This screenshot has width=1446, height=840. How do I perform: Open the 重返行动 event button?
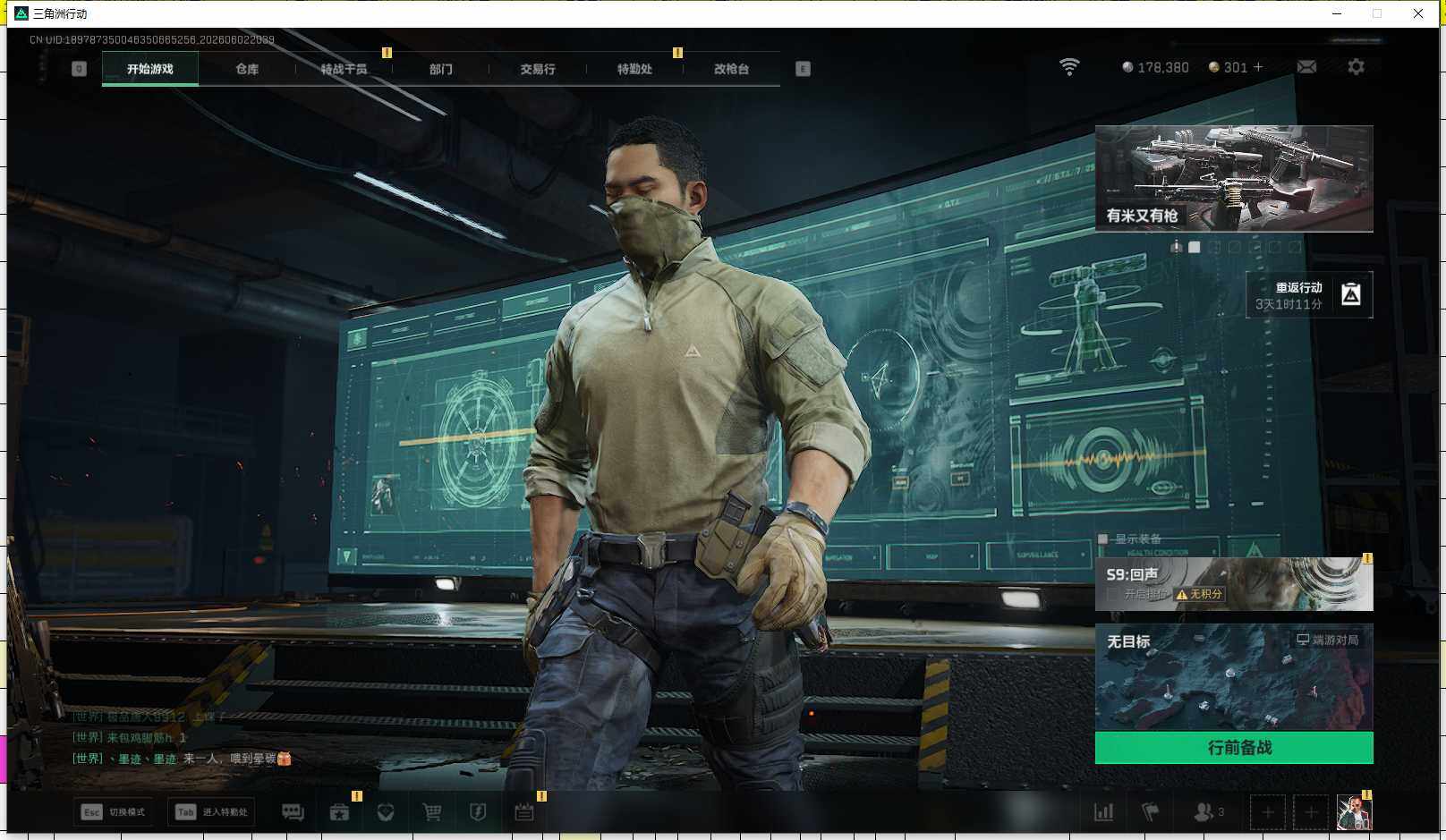1309,295
